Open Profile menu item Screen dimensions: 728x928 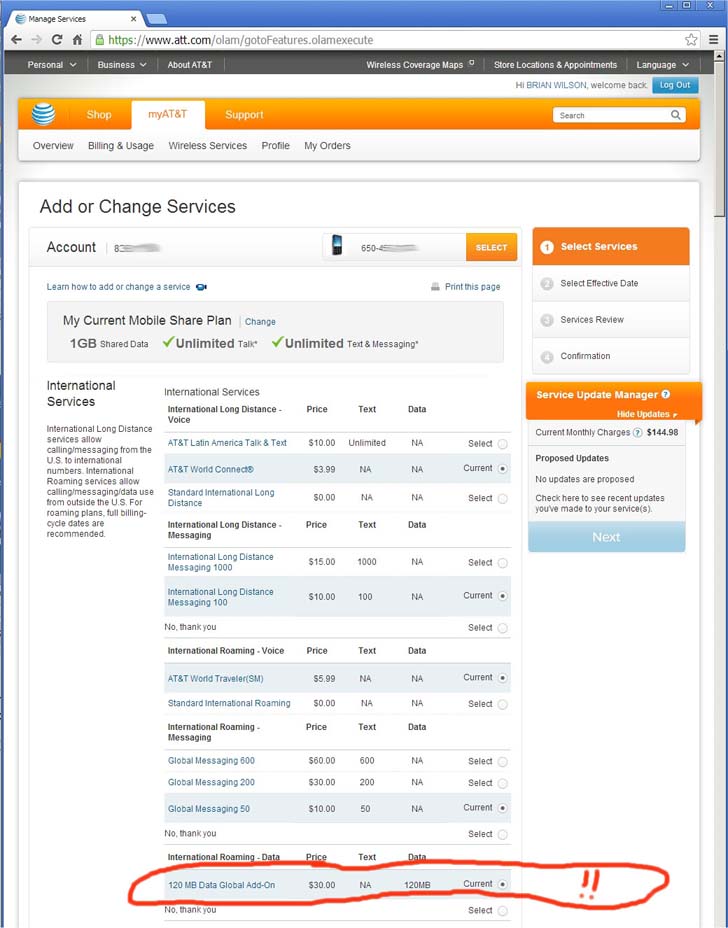pyautogui.click(x=275, y=146)
